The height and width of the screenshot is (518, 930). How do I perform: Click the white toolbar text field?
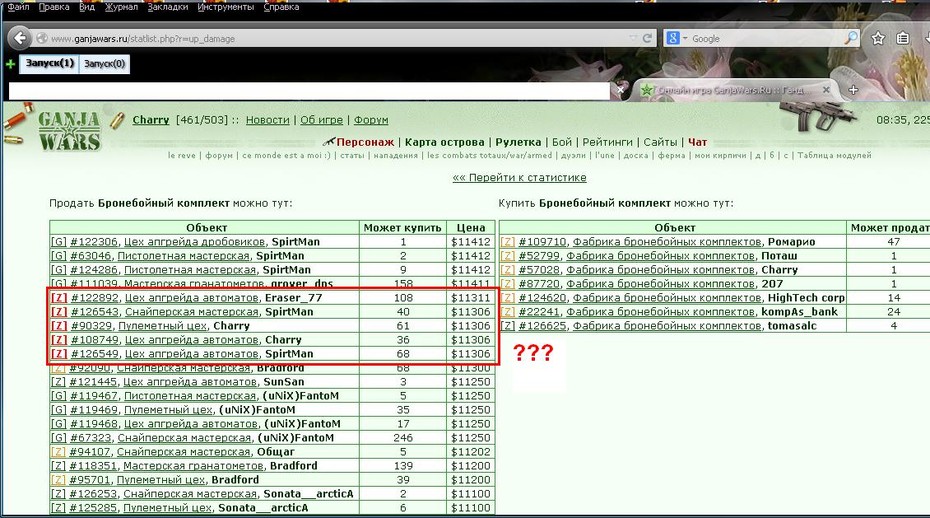point(309,91)
